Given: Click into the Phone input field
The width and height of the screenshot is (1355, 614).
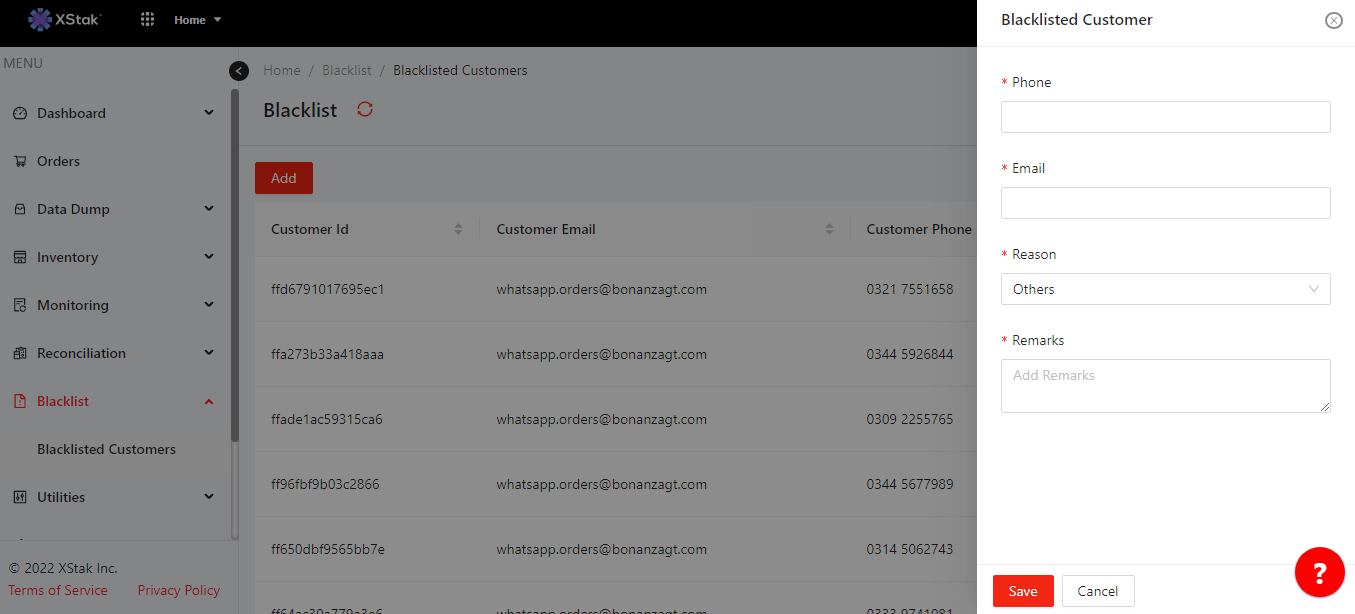Looking at the screenshot, I should pos(1165,117).
